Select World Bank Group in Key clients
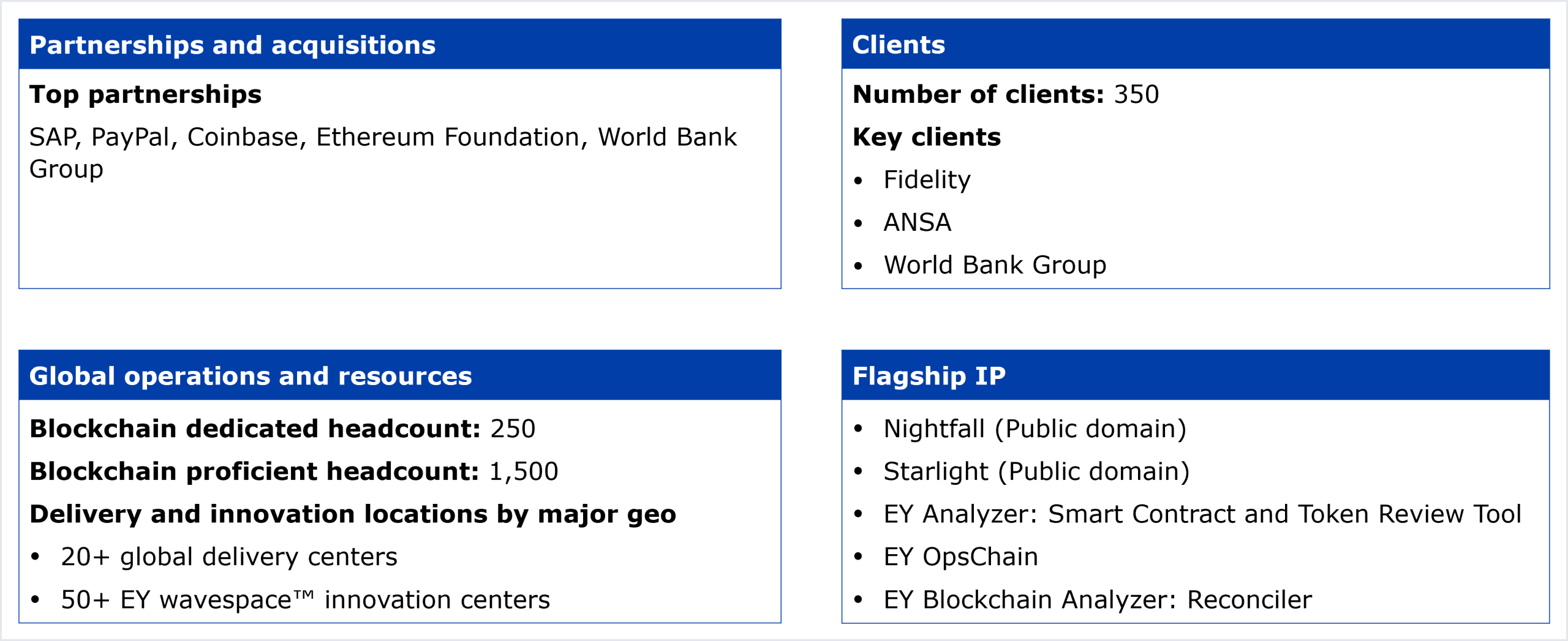Screen dimensions: 1568x641 coord(995,265)
